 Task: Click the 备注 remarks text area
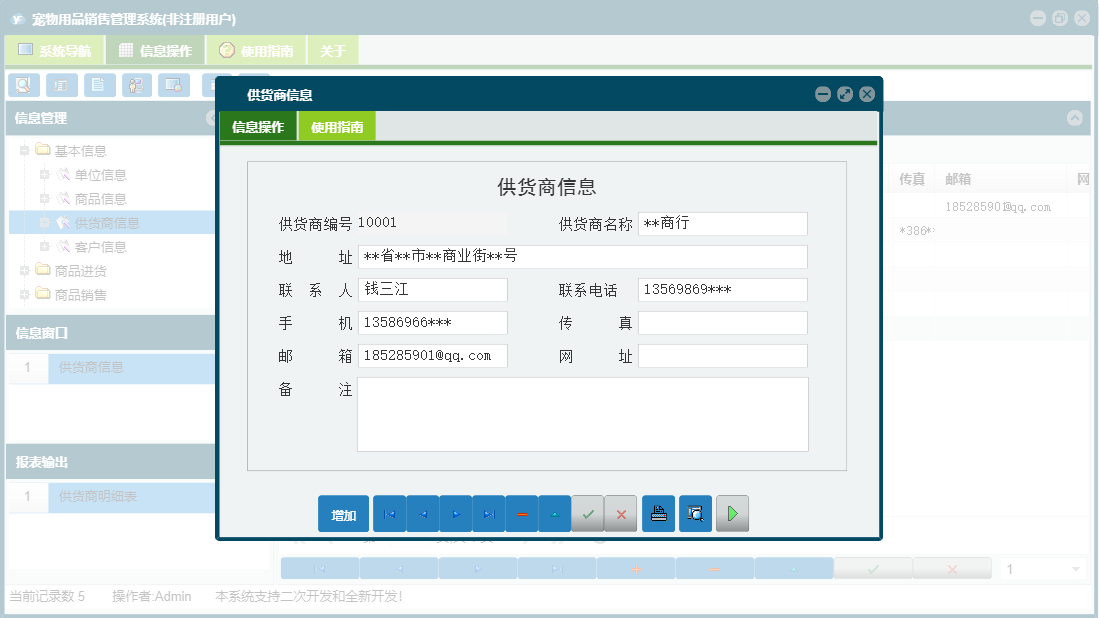(582, 414)
